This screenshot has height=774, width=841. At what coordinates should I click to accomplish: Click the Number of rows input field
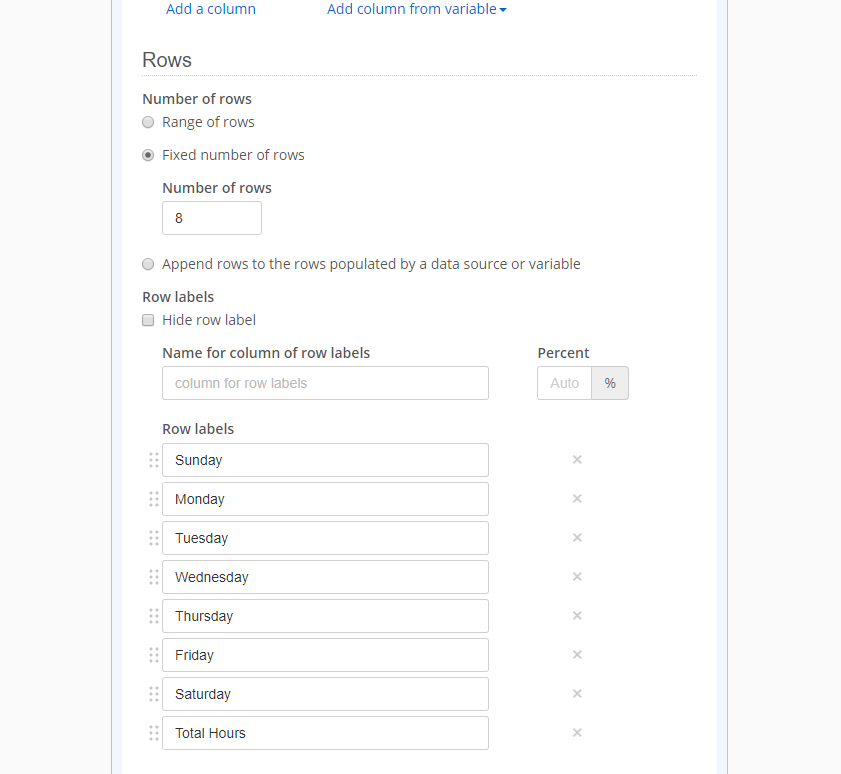[x=212, y=218]
